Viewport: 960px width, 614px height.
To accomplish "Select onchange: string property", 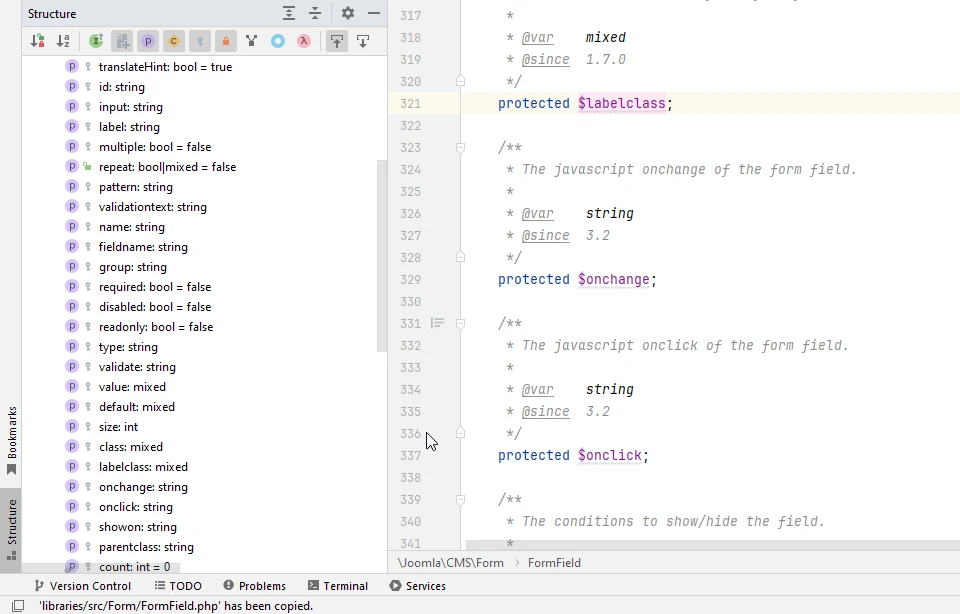I will [x=143, y=487].
